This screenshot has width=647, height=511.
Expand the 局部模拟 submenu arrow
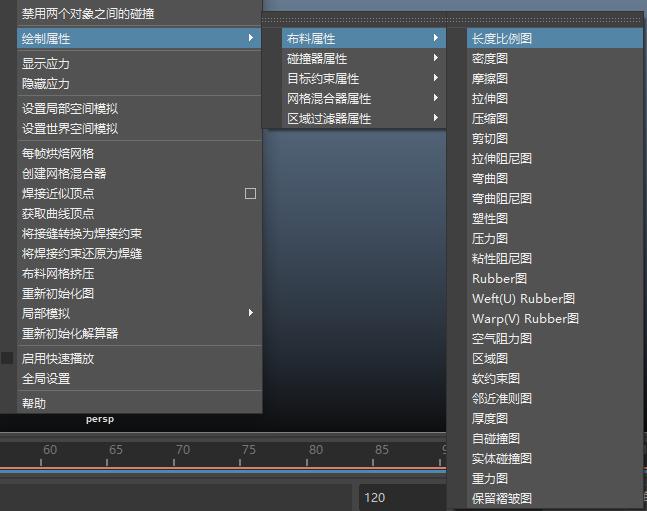250,313
